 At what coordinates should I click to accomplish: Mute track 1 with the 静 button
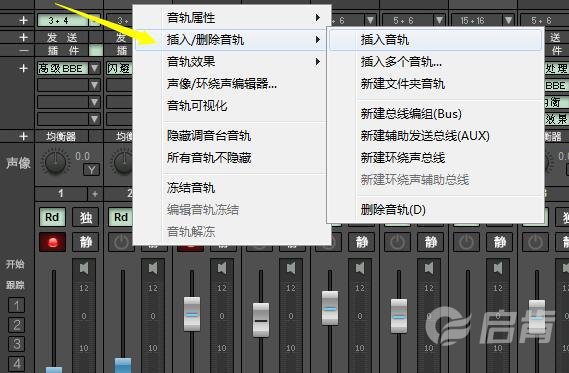tap(86, 242)
